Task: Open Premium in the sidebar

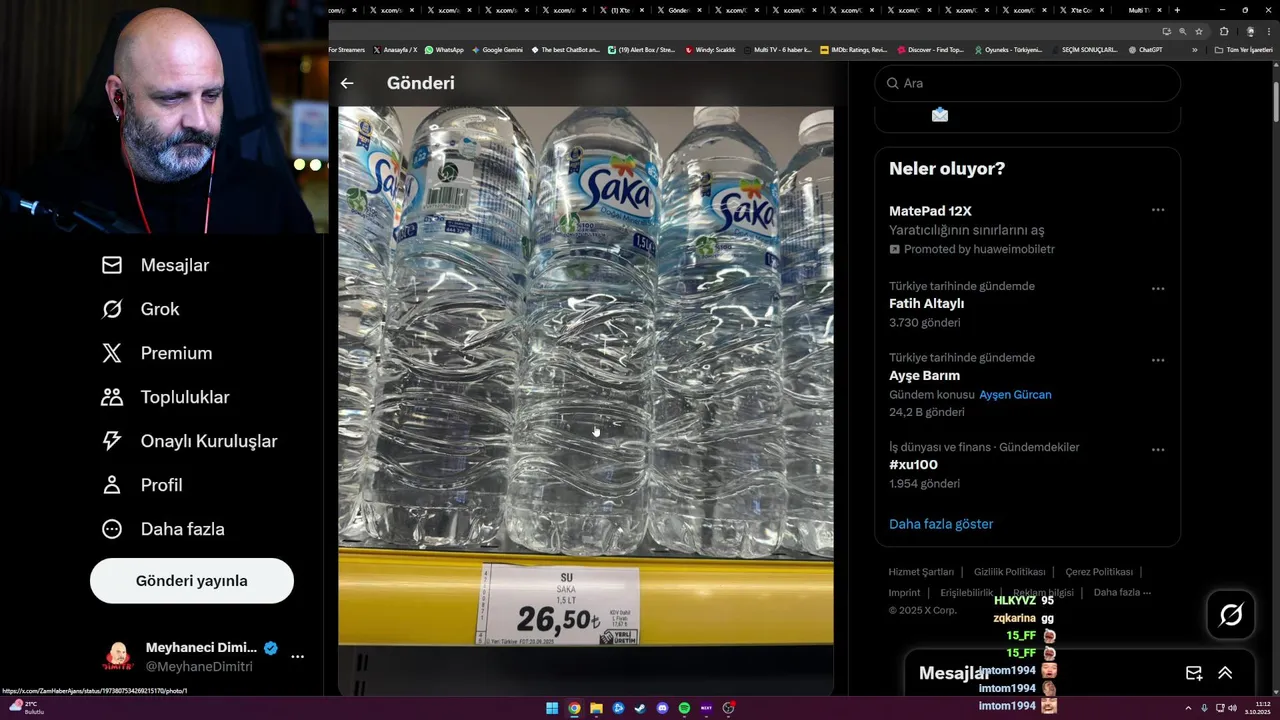Action: [x=157, y=353]
